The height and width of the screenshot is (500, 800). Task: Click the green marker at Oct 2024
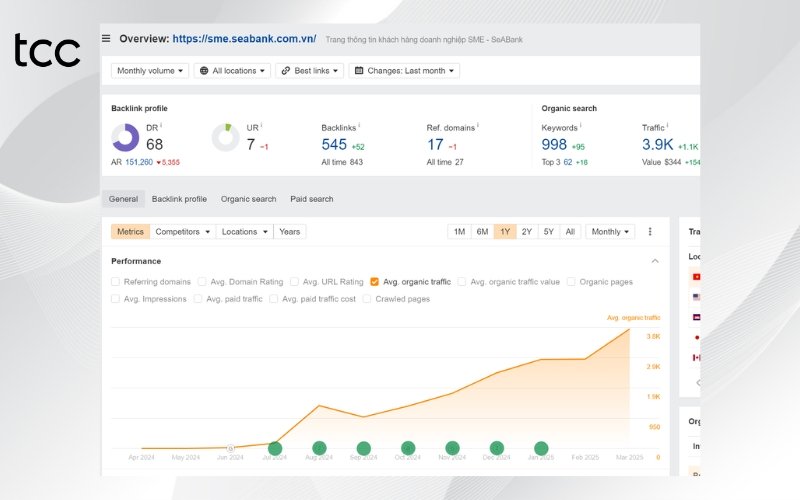pos(408,448)
